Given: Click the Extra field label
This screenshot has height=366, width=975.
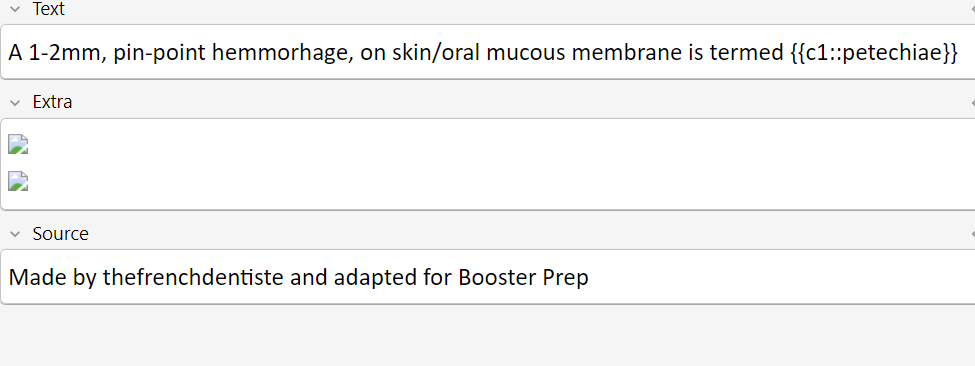Looking at the screenshot, I should [x=52, y=102].
